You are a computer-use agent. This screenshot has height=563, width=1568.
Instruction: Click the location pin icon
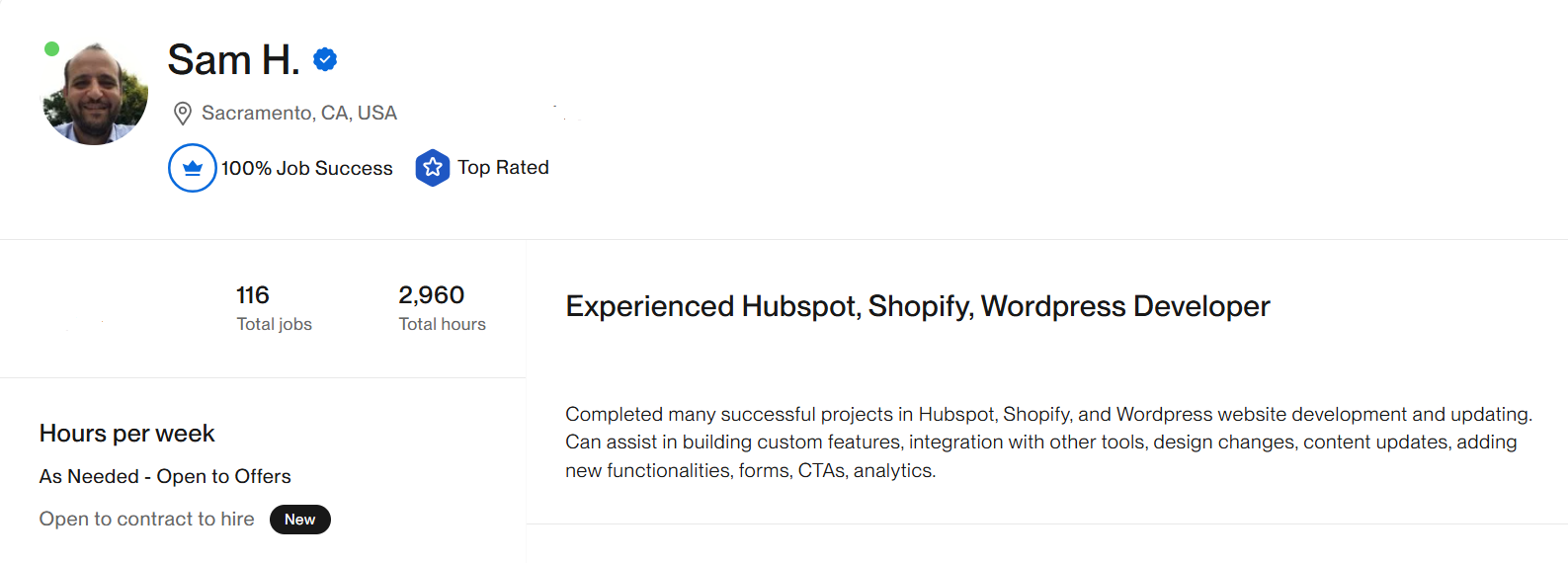coord(183,114)
